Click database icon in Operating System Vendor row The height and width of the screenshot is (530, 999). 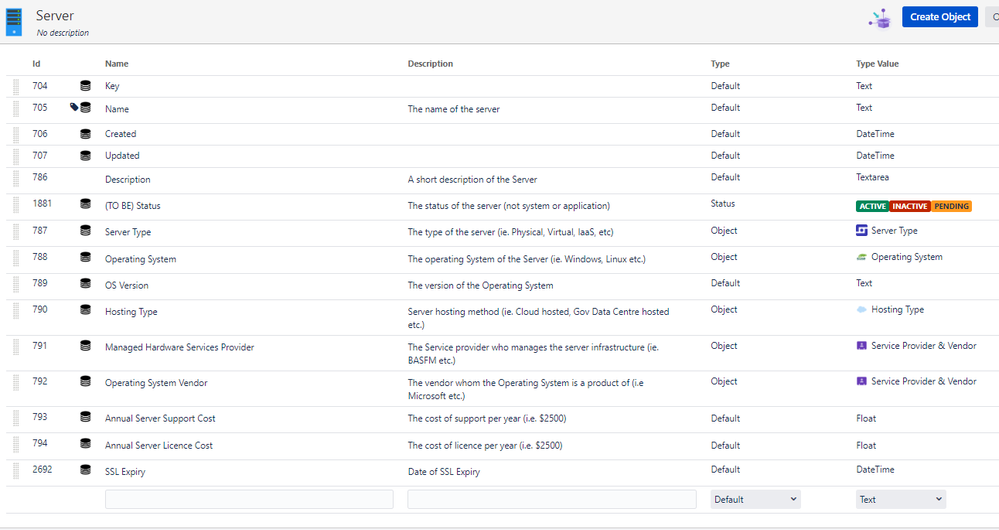(85, 382)
